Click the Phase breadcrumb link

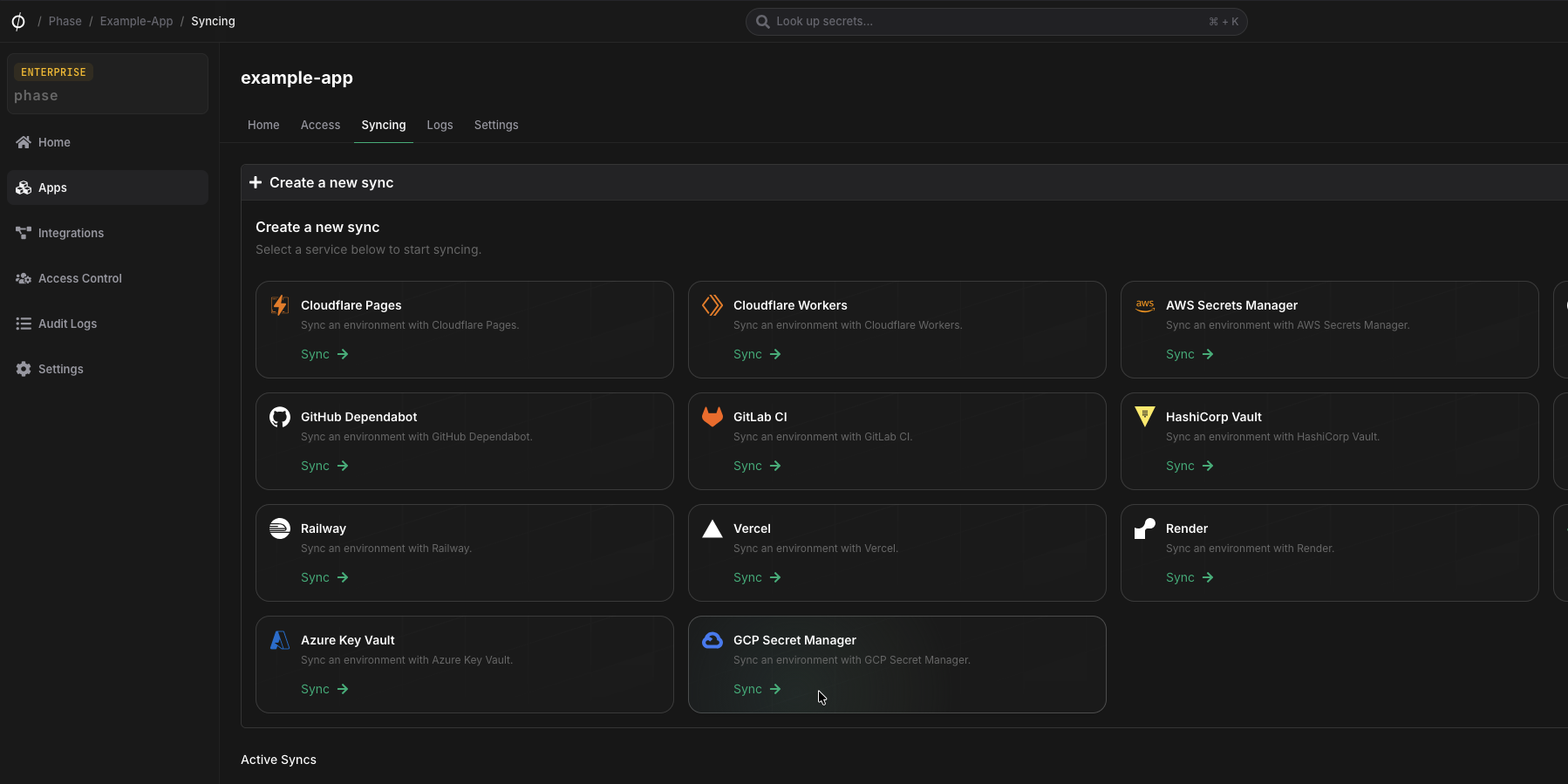point(65,21)
